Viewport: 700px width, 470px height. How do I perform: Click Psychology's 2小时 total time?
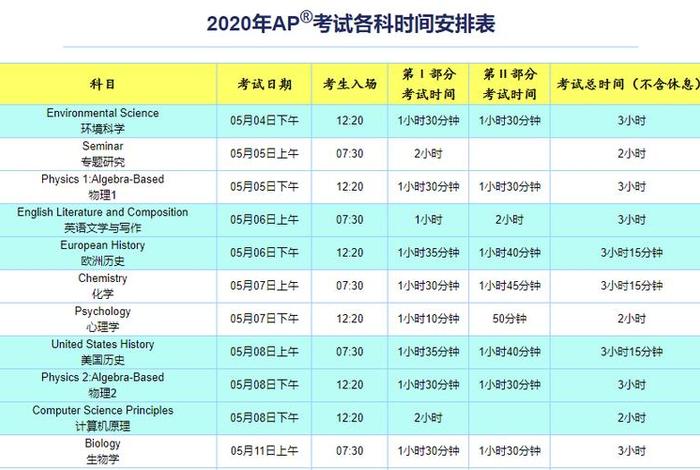(x=632, y=319)
